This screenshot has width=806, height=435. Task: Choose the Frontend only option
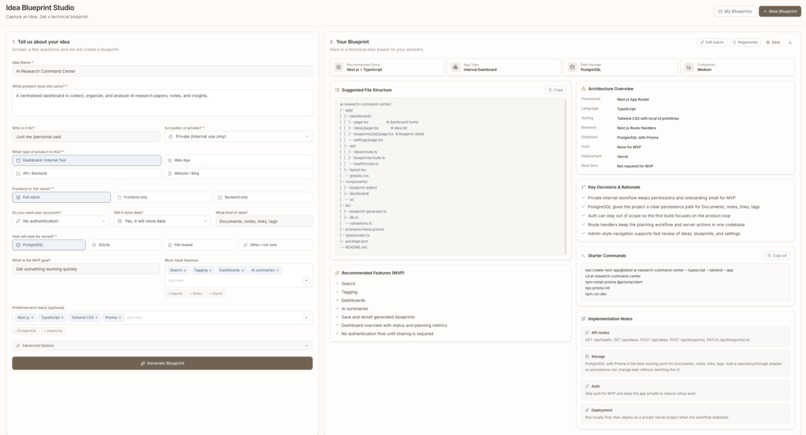pos(162,197)
